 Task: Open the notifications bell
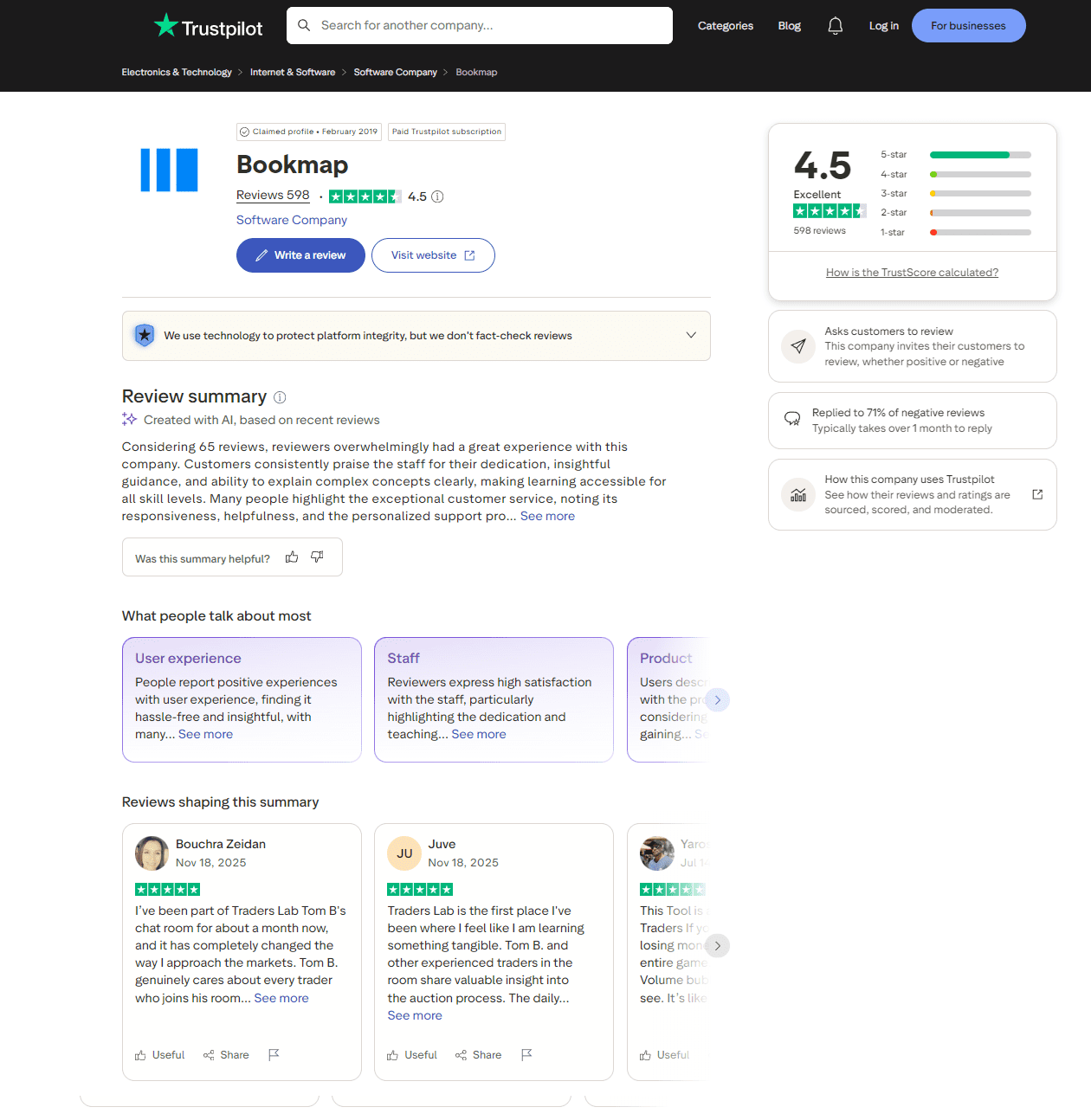point(835,26)
